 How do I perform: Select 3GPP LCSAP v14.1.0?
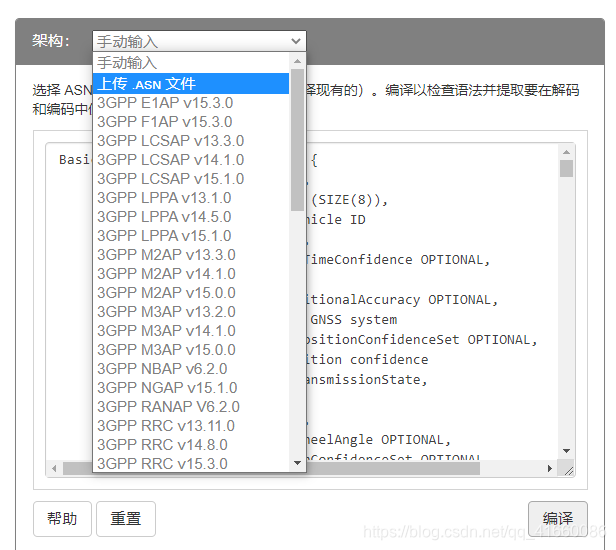point(191,160)
